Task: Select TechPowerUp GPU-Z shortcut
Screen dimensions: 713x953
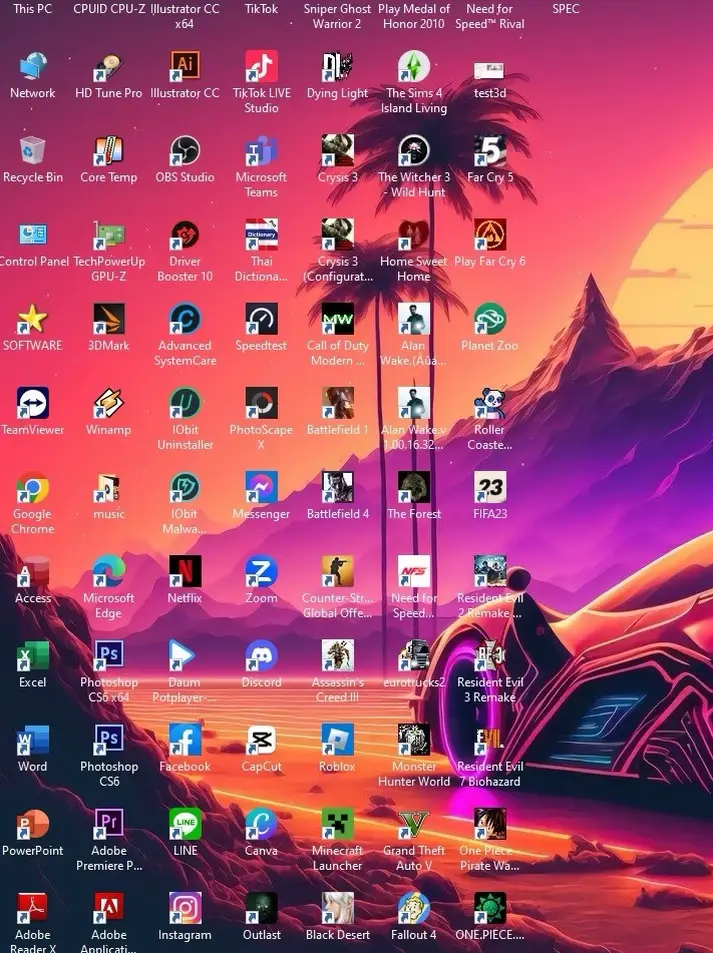Action: (x=109, y=235)
